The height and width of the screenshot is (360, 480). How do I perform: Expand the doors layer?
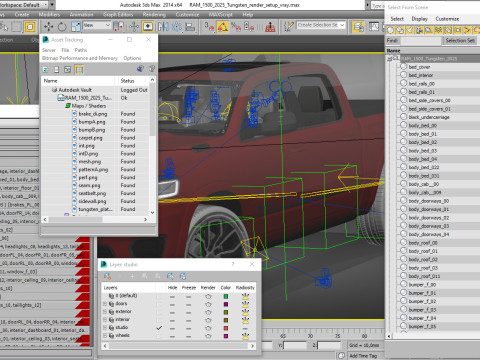105,304
